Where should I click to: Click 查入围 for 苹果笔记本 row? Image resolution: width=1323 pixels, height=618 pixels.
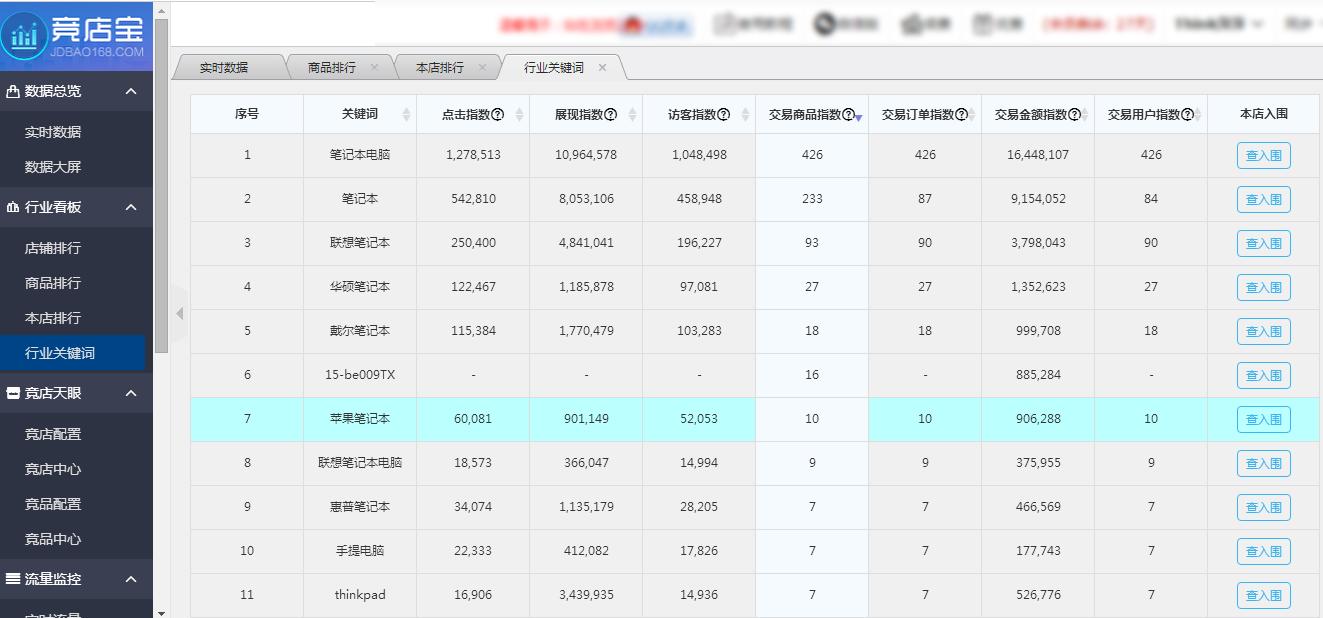tap(1263, 420)
